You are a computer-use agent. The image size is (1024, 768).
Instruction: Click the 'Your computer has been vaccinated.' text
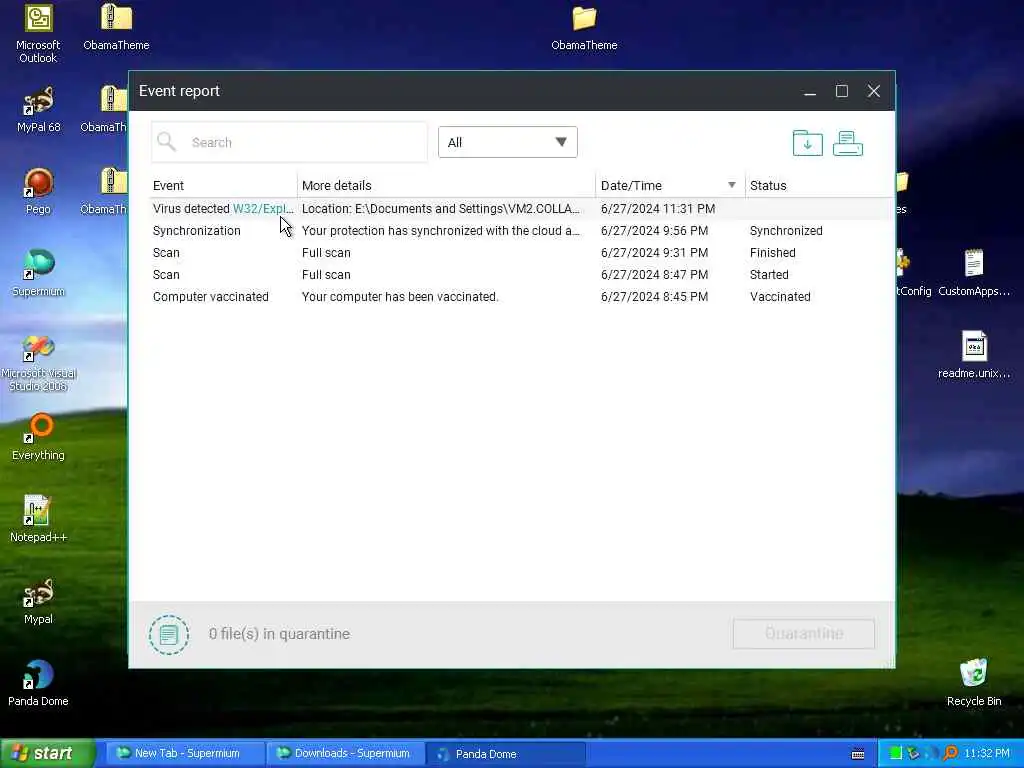[400, 296]
